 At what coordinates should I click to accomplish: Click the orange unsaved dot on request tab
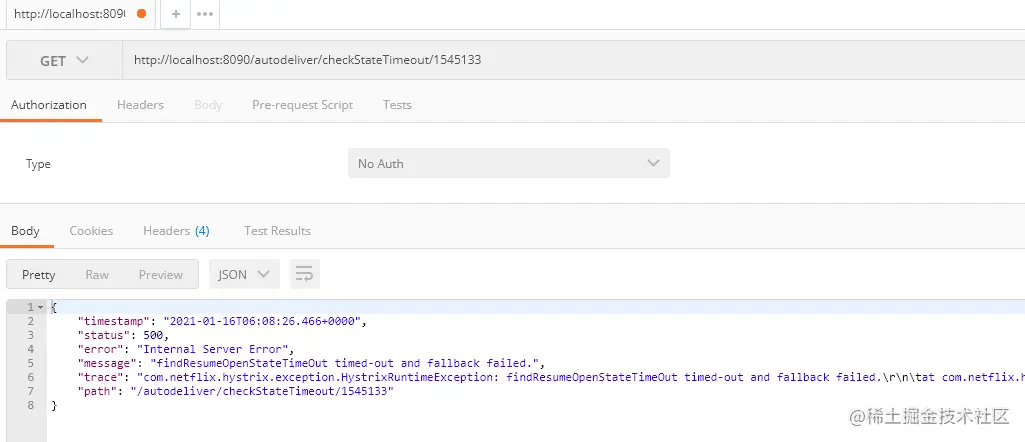[x=141, y=15]
